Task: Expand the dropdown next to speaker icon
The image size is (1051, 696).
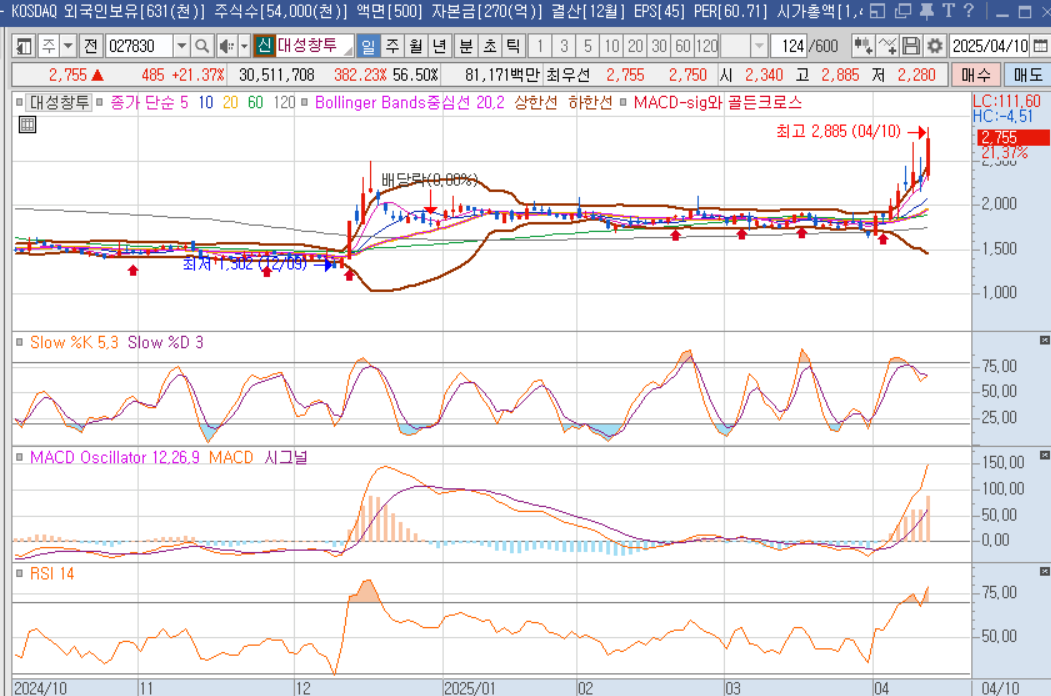Action: (244, 46)
